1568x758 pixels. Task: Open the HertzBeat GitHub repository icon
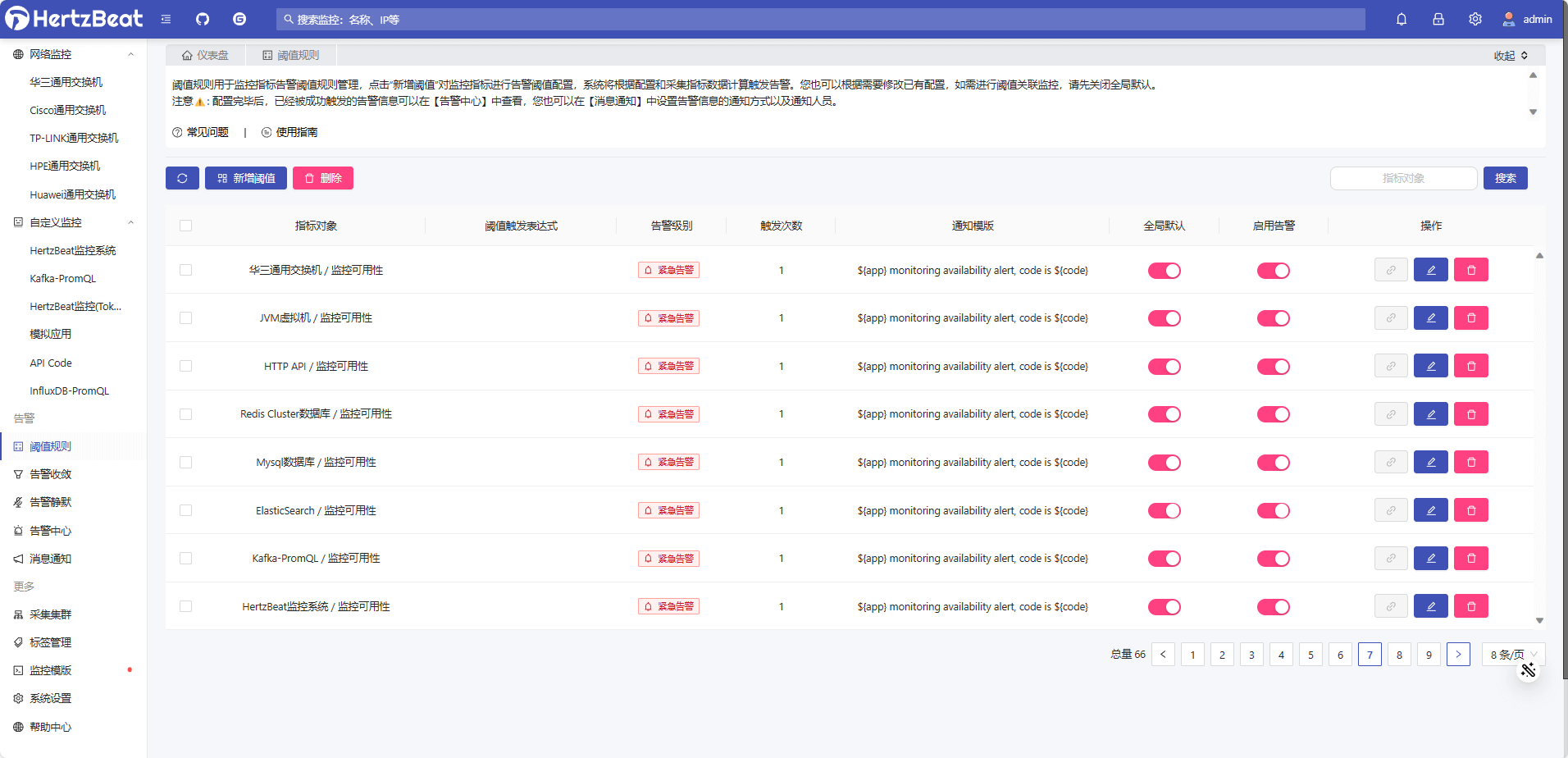tap(202, 18)
